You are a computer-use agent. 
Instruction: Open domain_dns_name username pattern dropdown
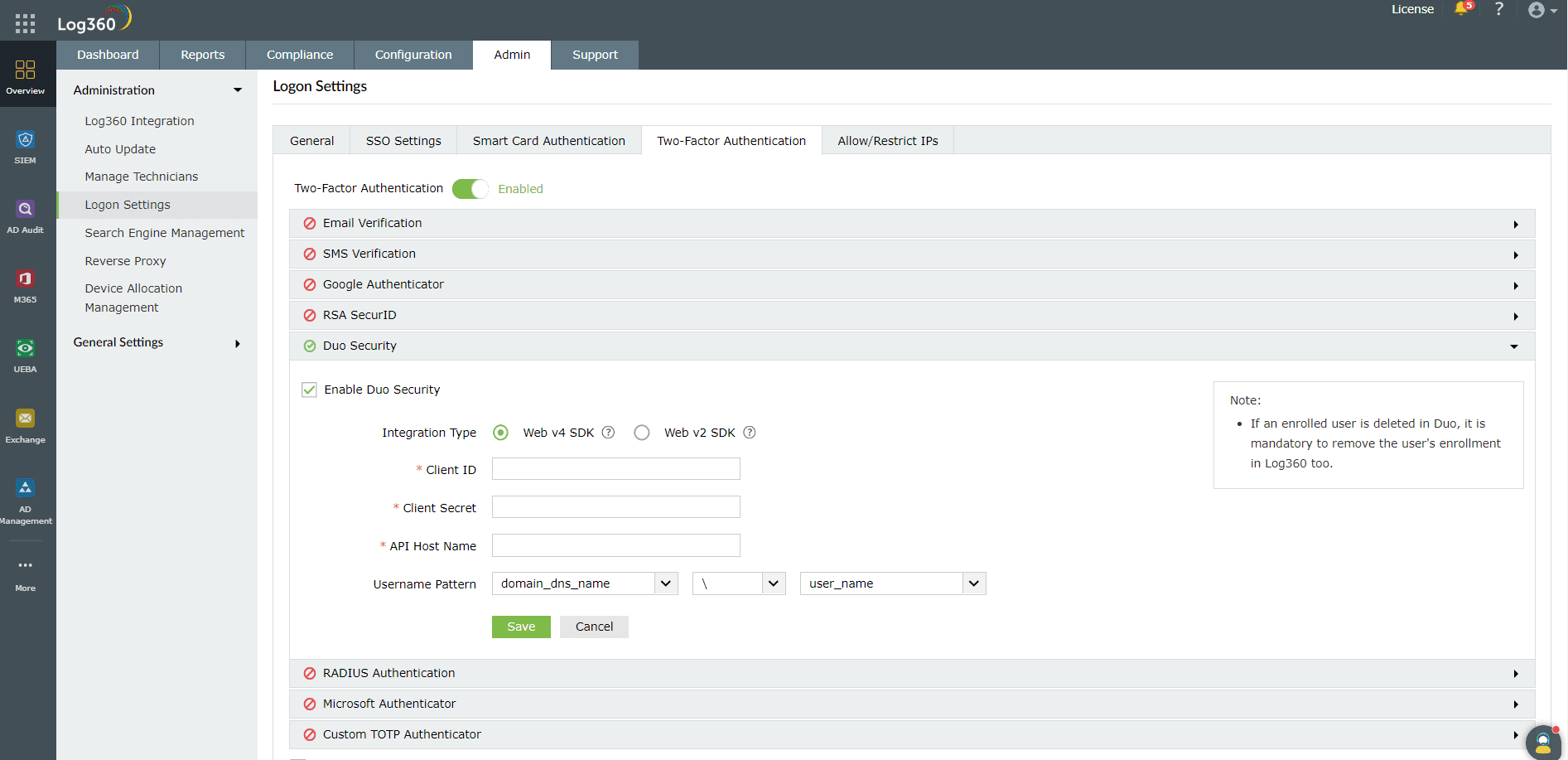(x=585, y=583)
